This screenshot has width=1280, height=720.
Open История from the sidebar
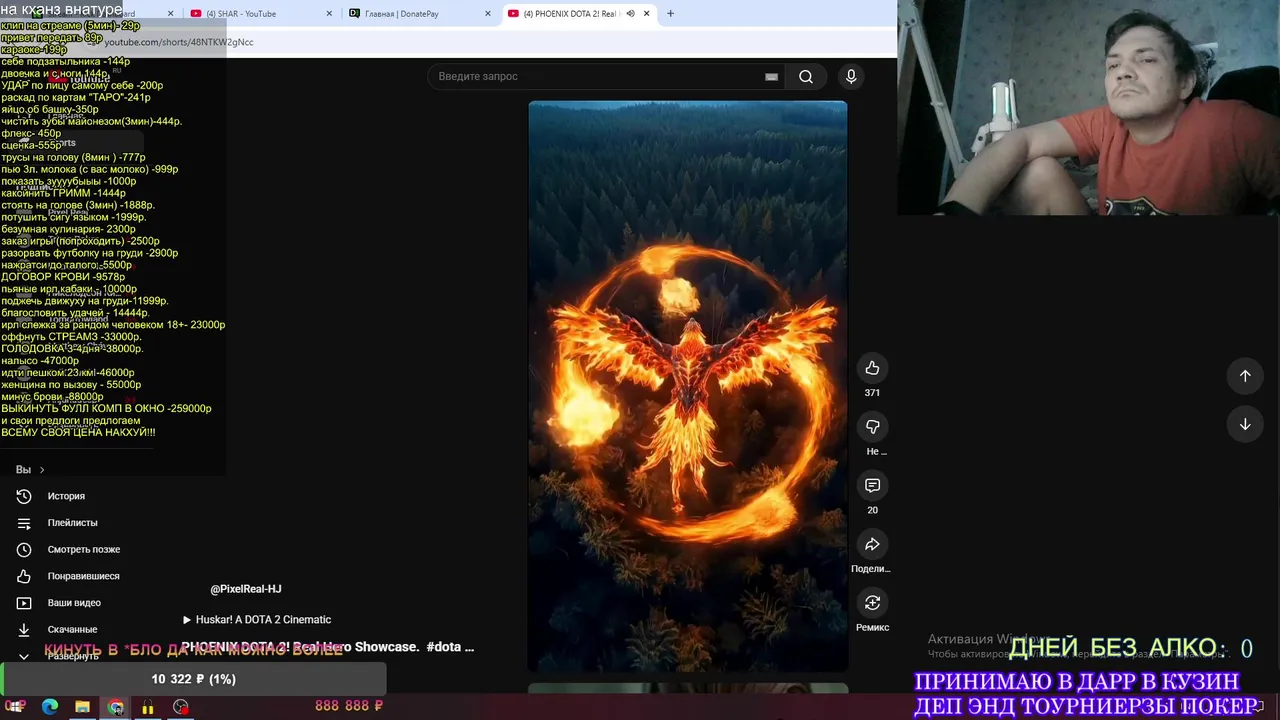click(x=66, y=496)
